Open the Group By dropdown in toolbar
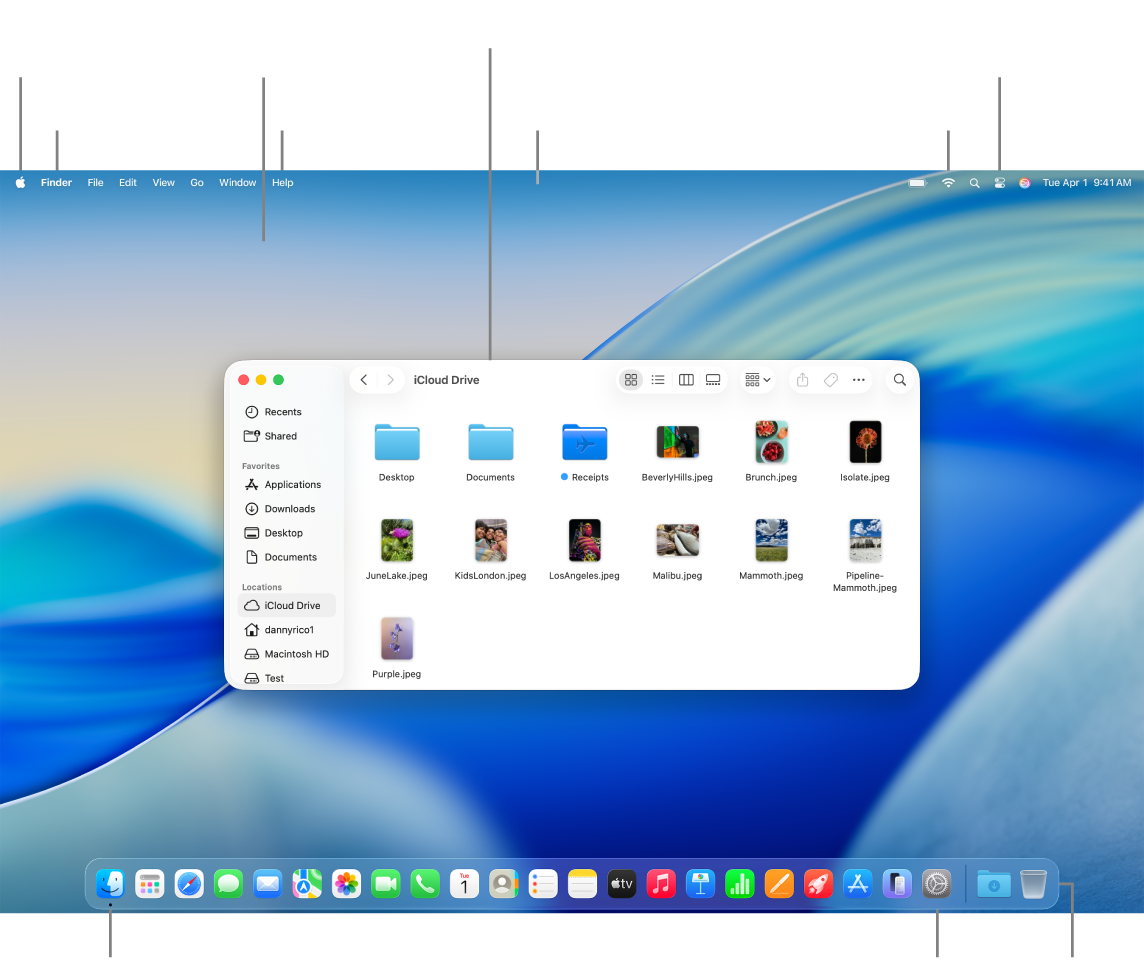 tap(757, 380)
